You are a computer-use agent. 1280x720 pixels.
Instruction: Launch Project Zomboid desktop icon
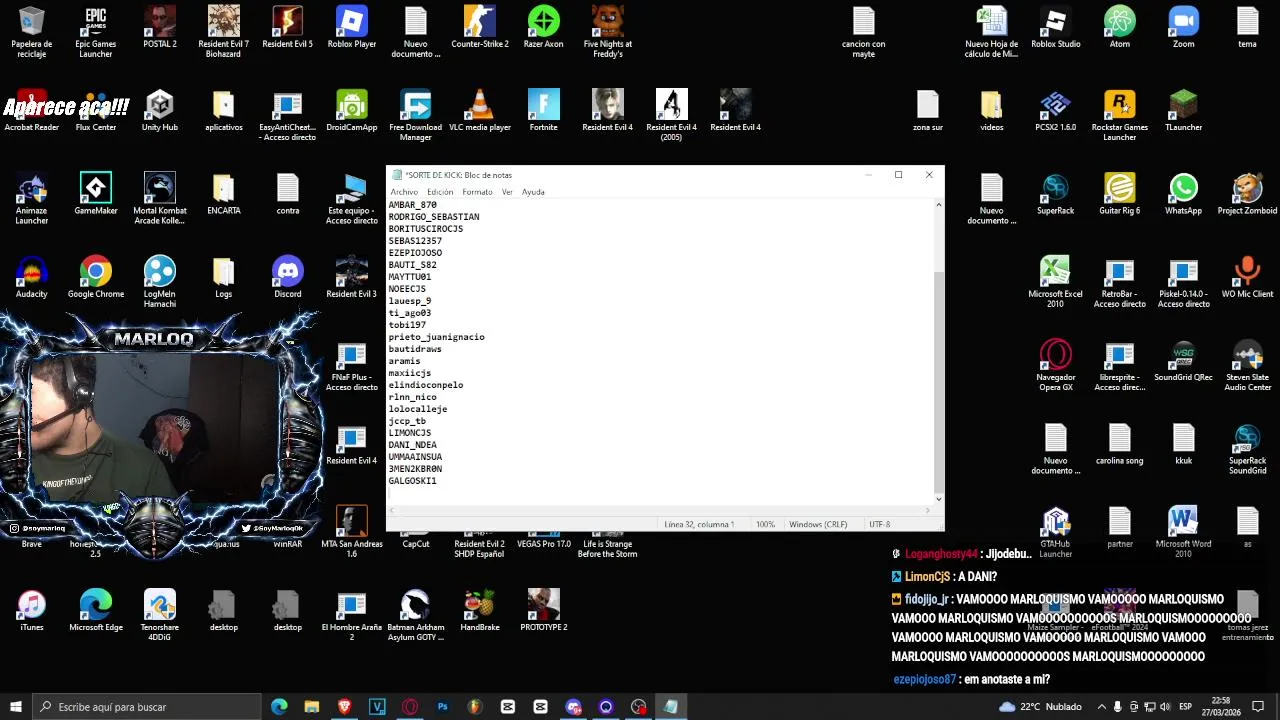click(x=1247, y=194)
